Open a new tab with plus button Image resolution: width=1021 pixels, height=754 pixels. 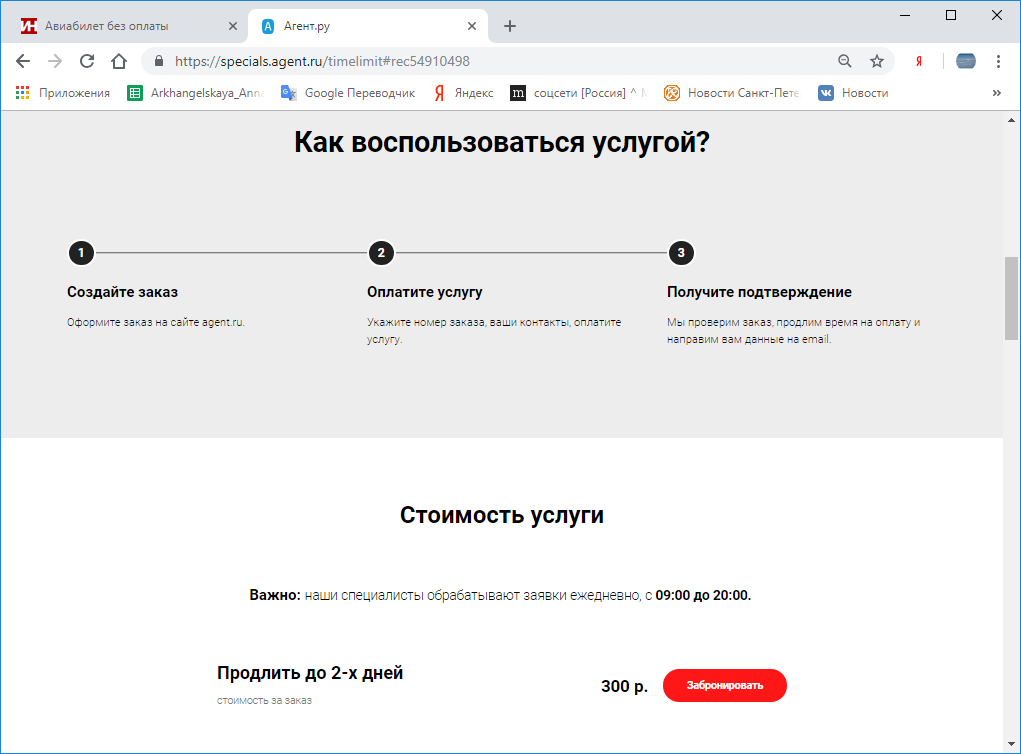tap(510, 26)
